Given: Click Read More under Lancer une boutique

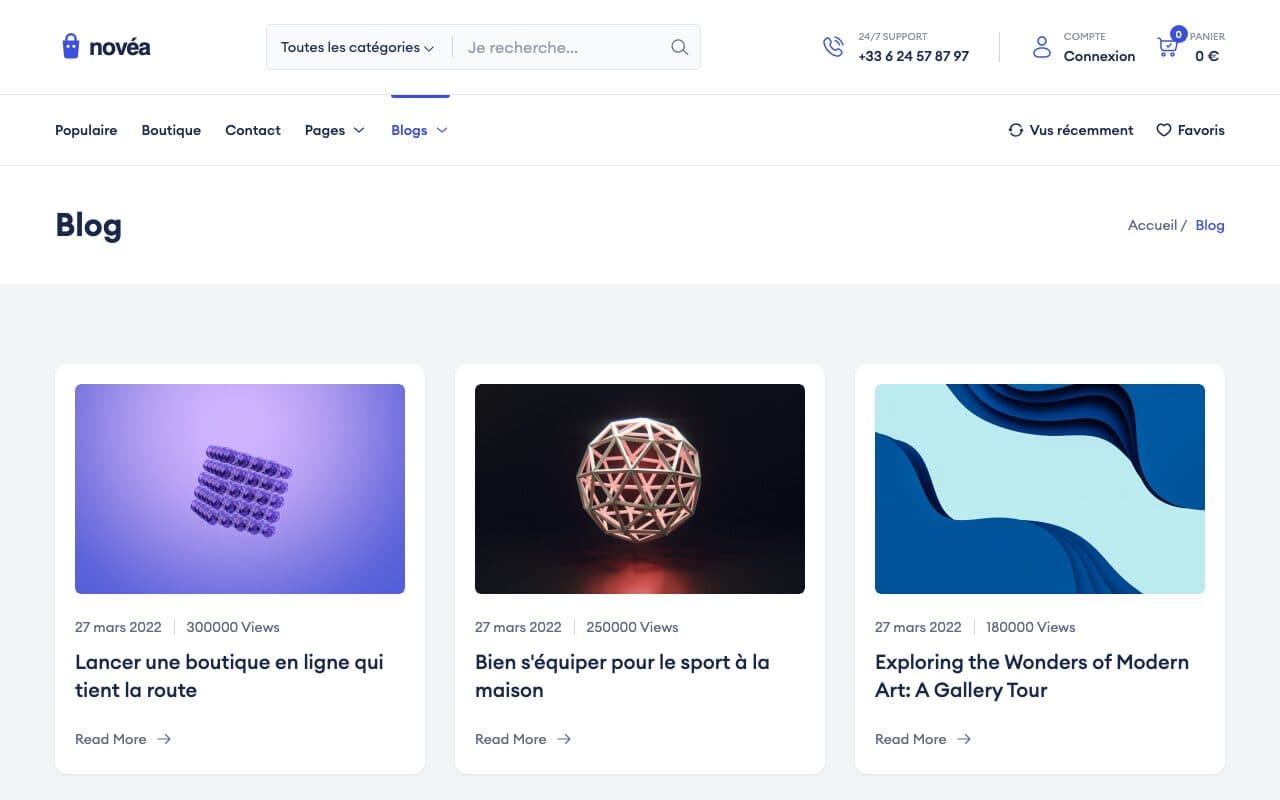Looking at the screenshot, I should click(x=111, y=739).
